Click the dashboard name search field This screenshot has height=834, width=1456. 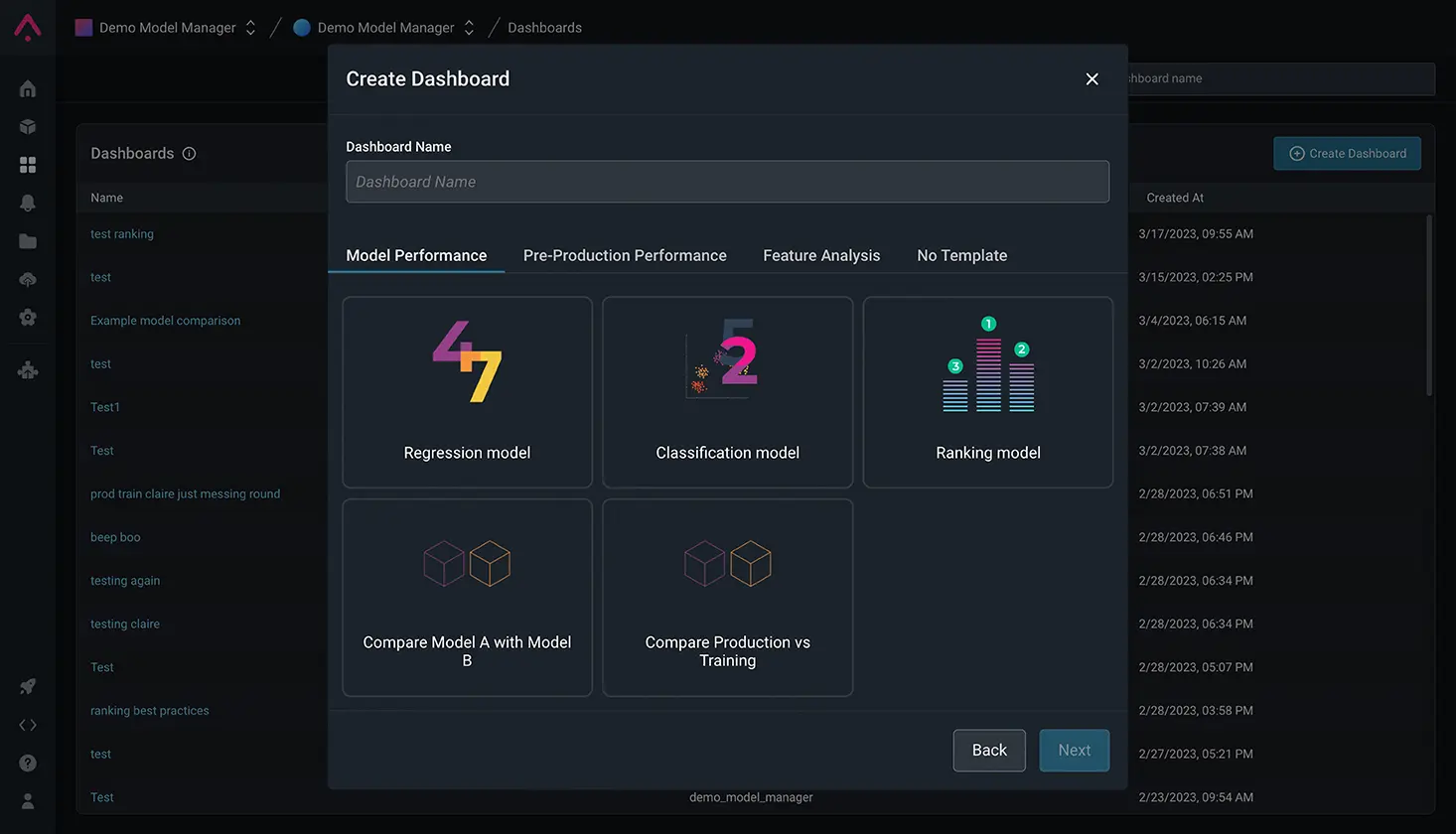click(x=1281, y=78)
